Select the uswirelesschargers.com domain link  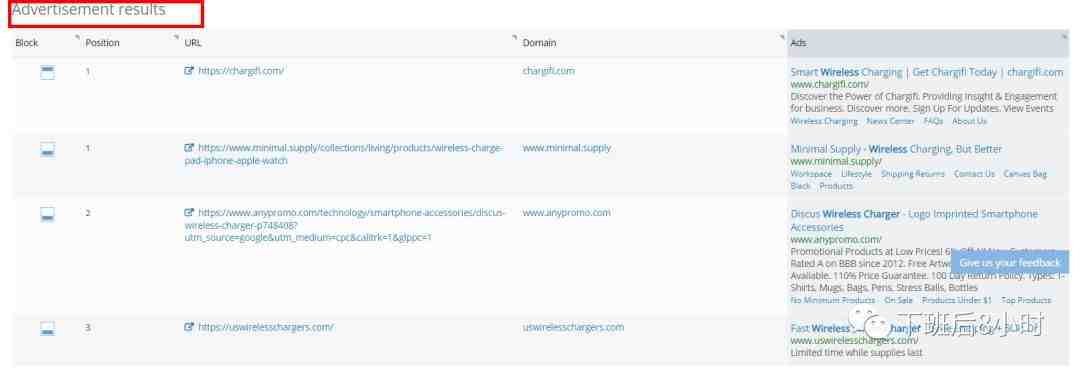[573, 327]
